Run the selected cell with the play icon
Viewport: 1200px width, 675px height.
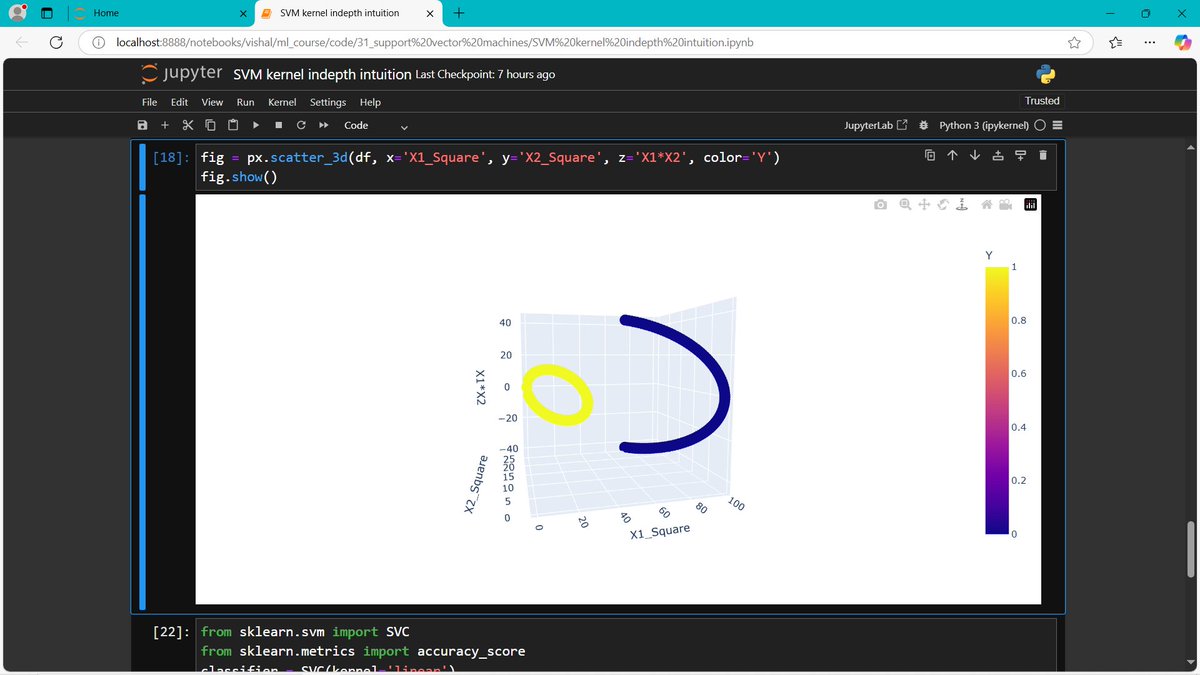(x=256, y=125)
